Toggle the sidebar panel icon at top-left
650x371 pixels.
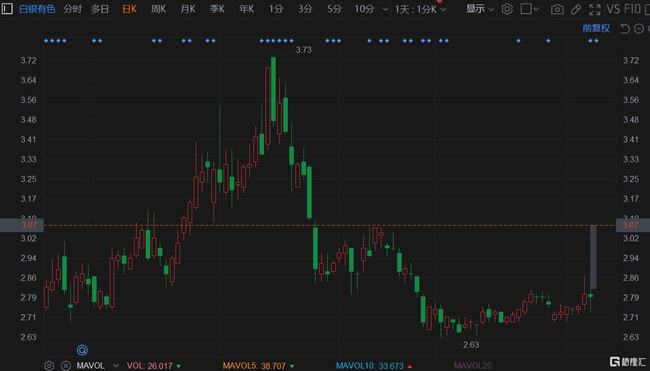coord(7,9)
